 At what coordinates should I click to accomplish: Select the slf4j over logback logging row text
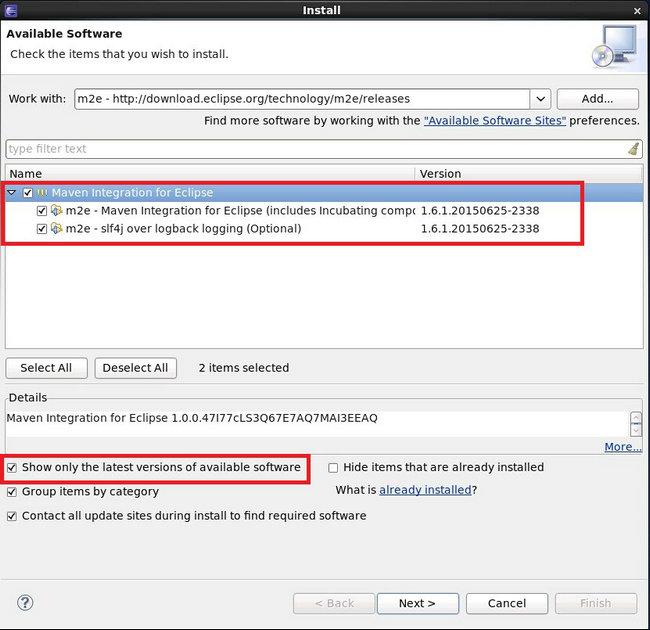(x=183, y=228)
